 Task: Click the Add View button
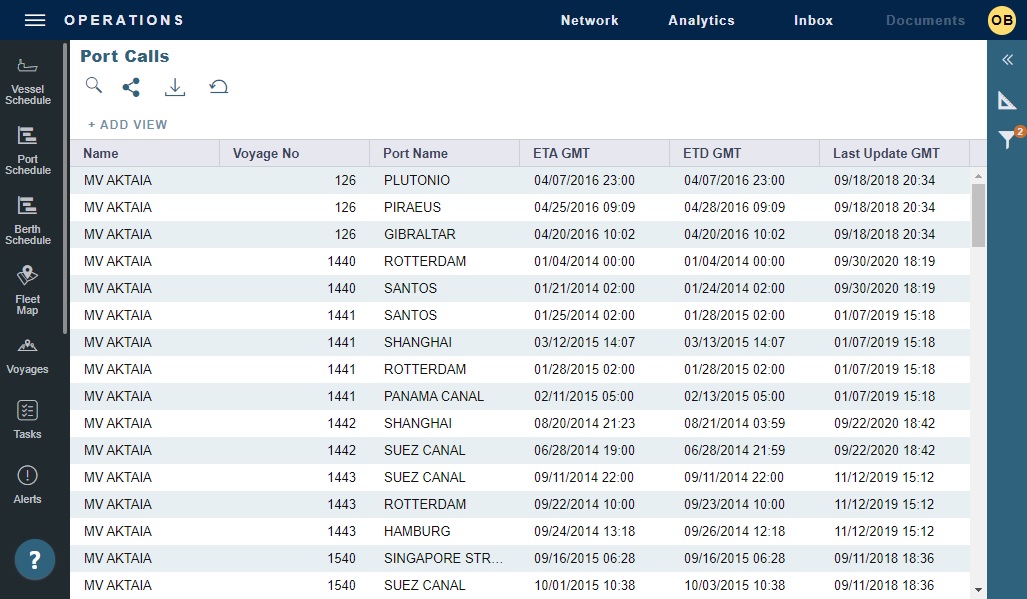128,125
